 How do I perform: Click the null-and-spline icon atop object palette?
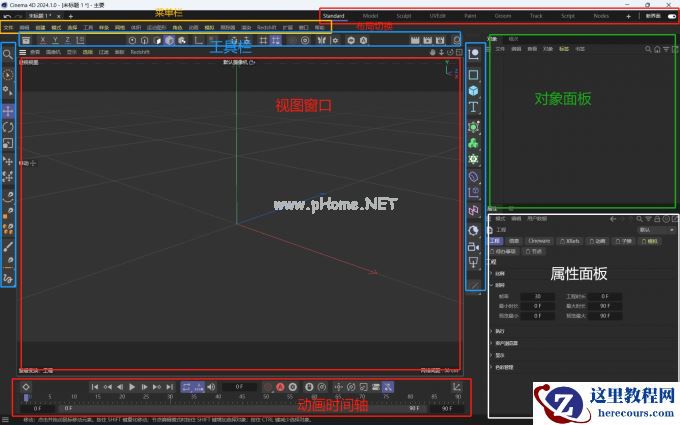click(474, 54)
